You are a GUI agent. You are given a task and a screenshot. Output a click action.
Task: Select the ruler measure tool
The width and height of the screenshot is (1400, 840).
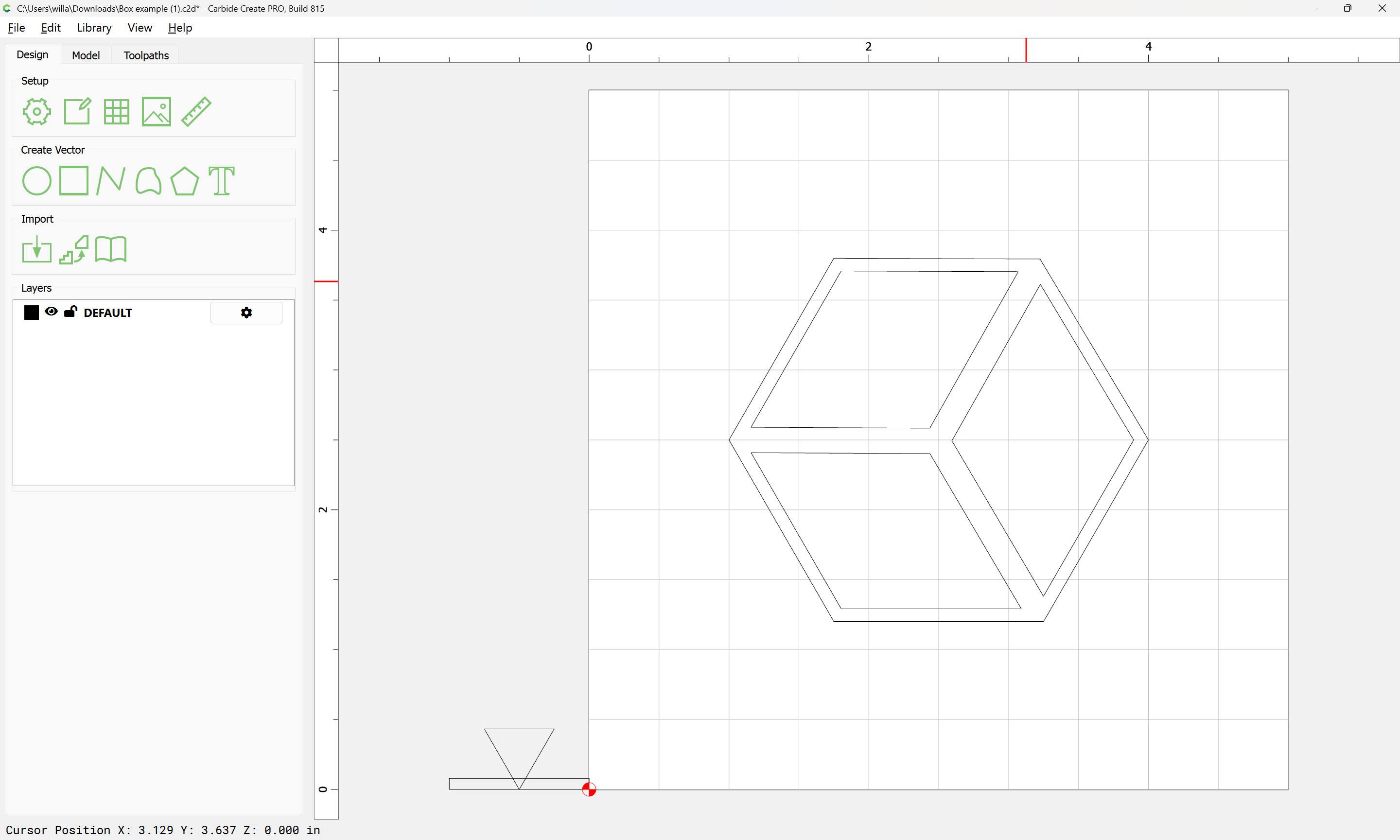click(196, 111)
